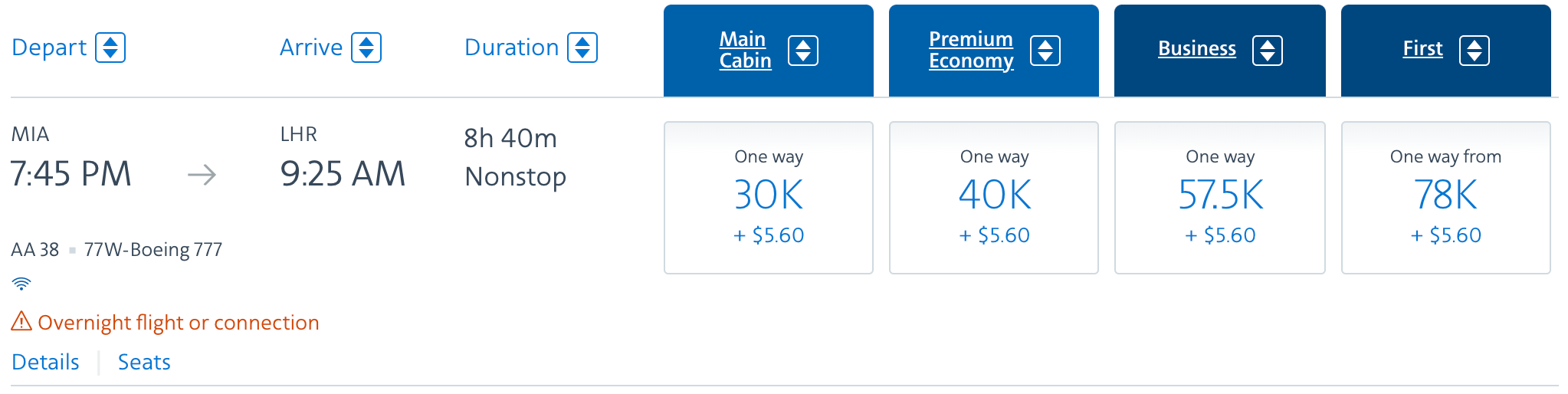Sort by Business price icon

1268,51
